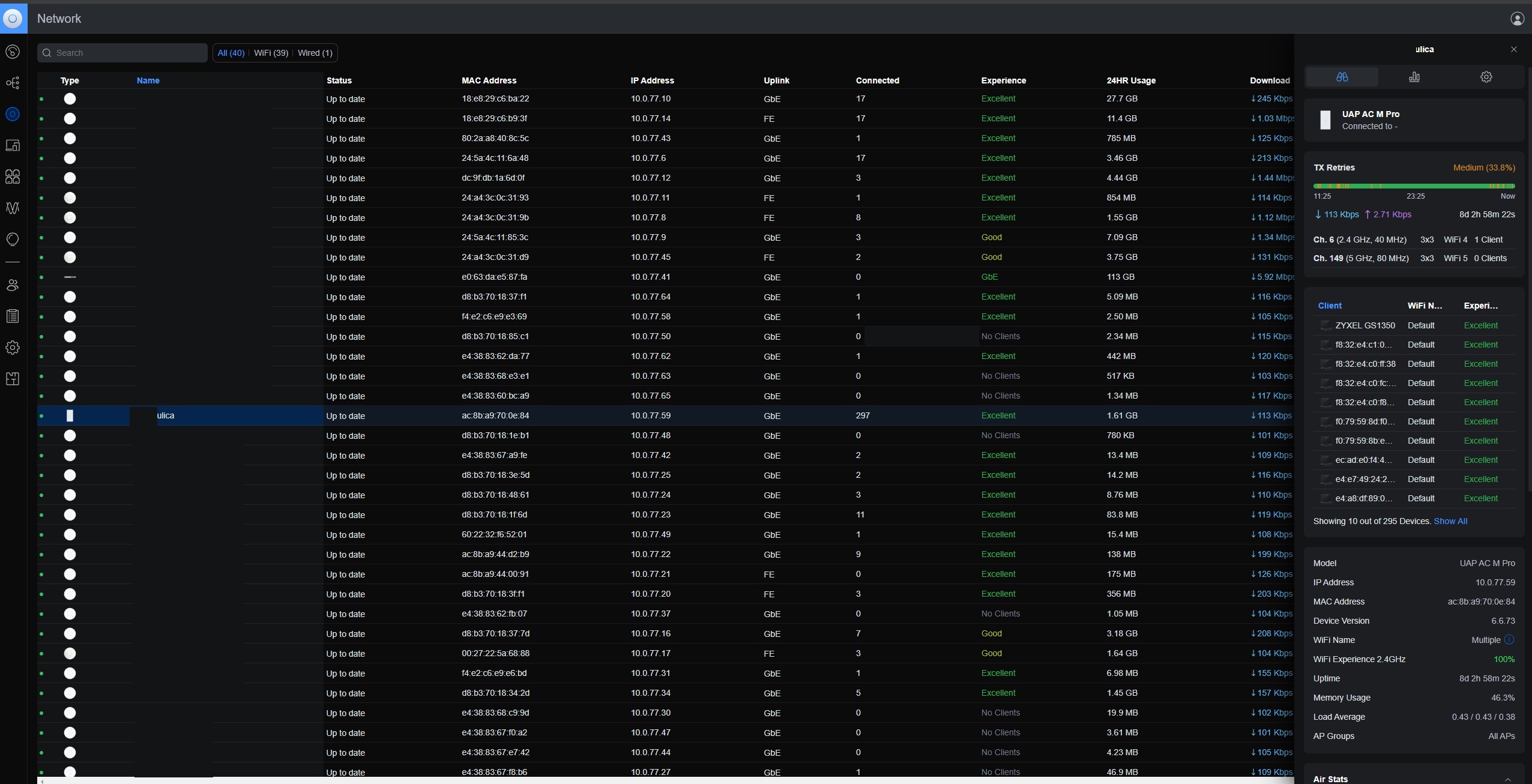Screen dimensions: 1532x784
Task: Click the WiFi N... column header in panel
Action: [x=1425, y=306]
